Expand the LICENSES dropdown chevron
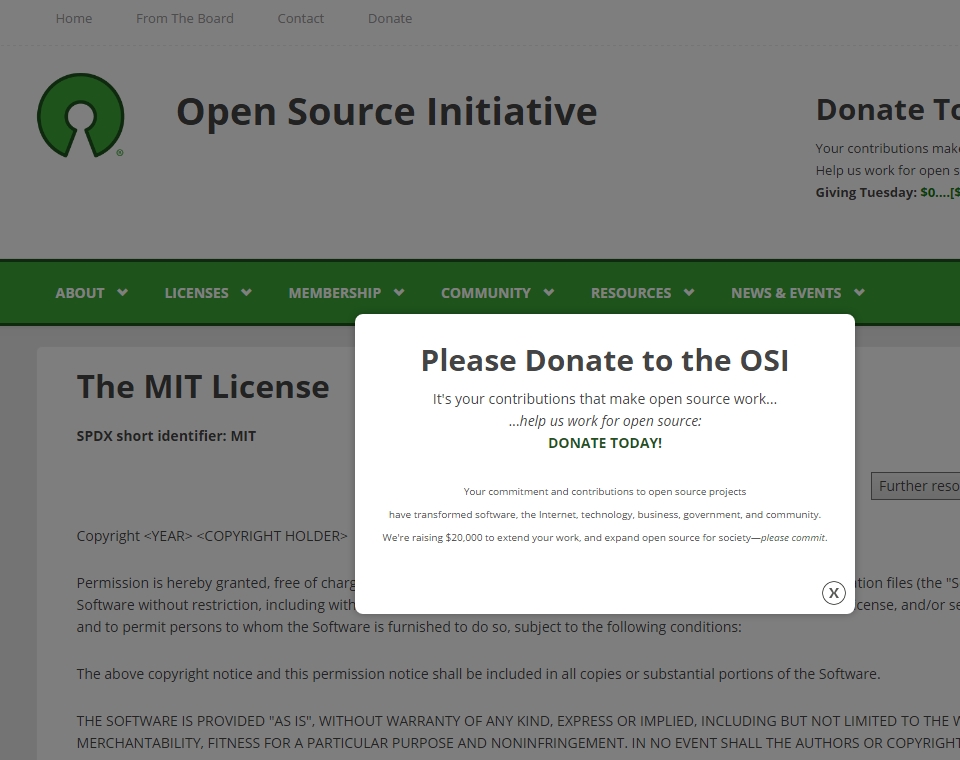 [x=247, y=292]
